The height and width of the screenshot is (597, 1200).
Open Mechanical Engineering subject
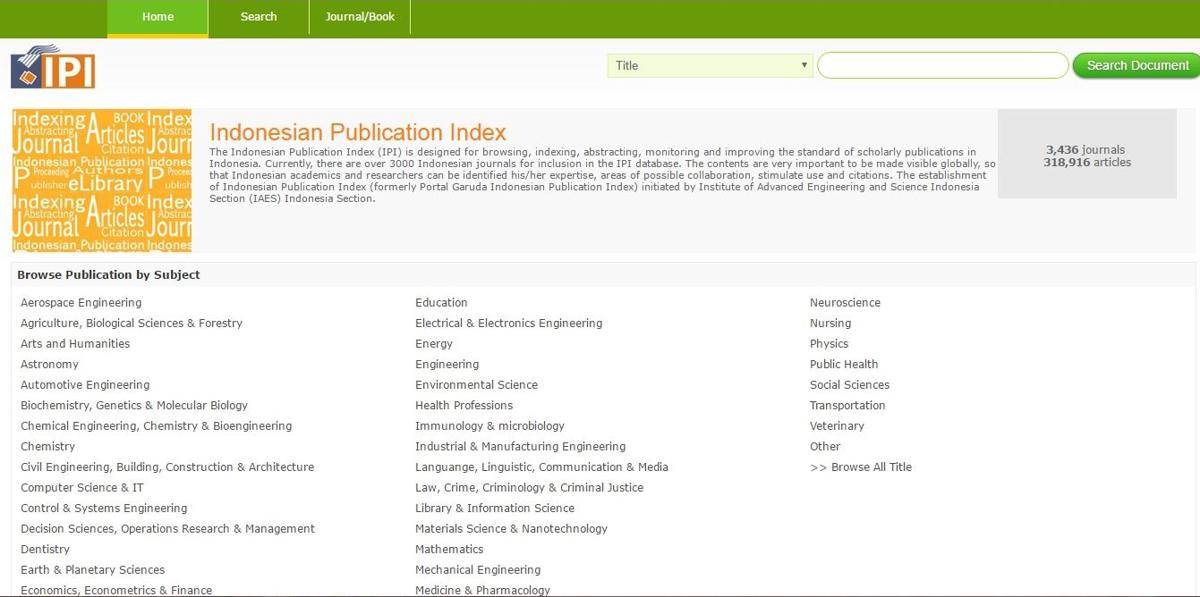tap(478, 570)
